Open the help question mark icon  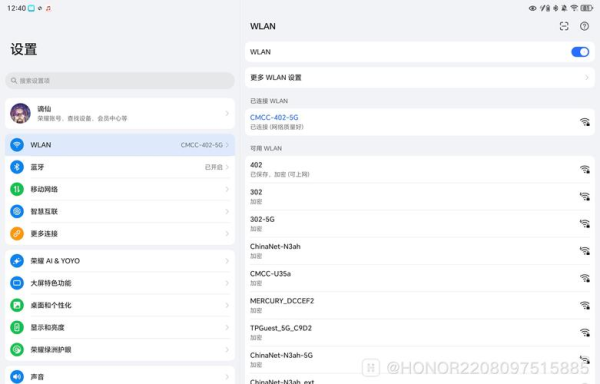pyautogui.click(x=584, y=26)
